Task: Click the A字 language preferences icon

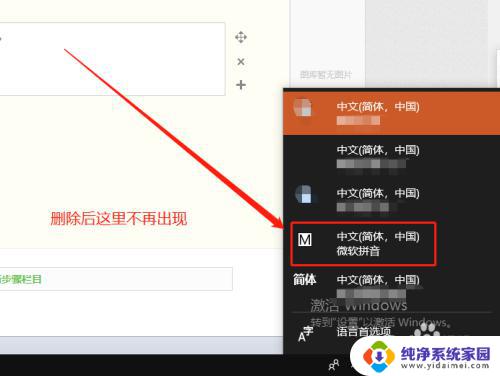Action: [x=305, y=334]
